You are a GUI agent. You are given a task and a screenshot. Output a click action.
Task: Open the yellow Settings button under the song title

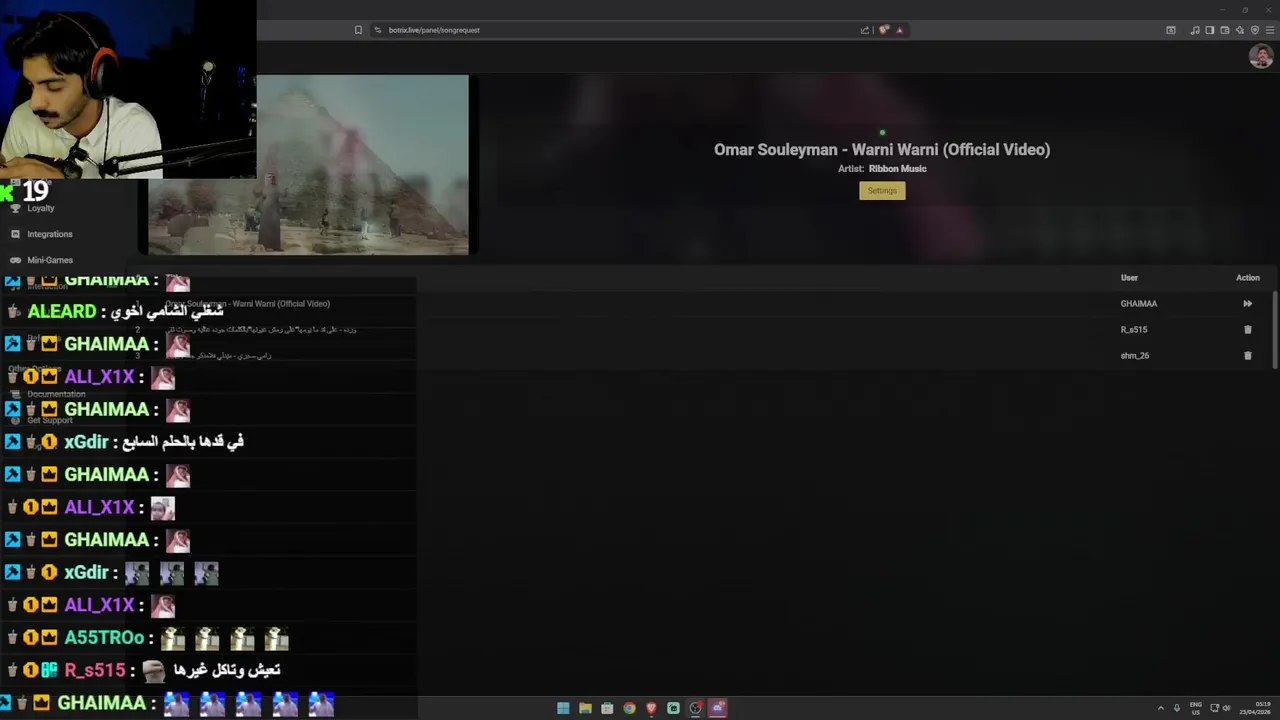882,190
